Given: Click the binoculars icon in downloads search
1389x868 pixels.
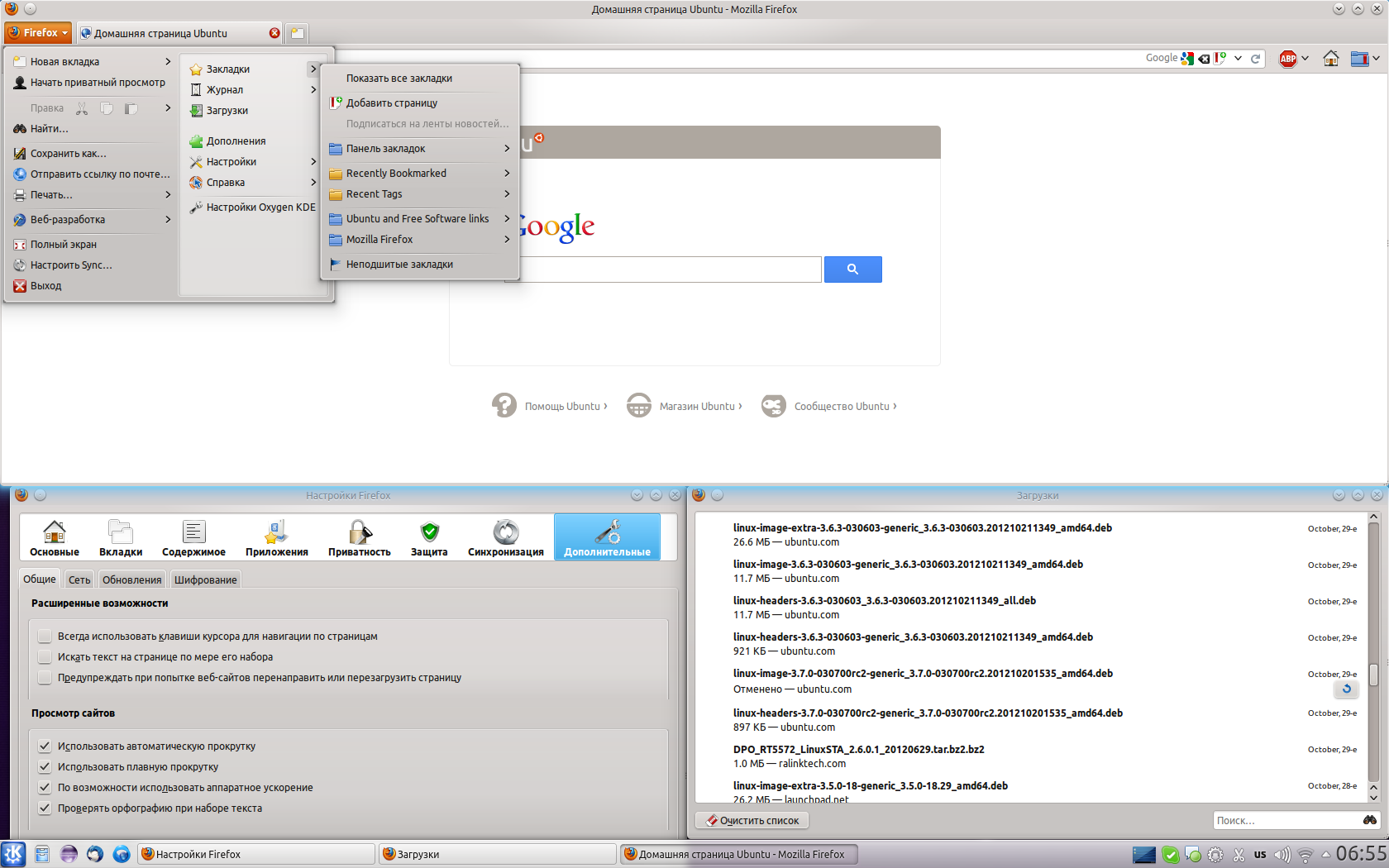Looking at the screenshot, I should click(x=1370, y=820).
